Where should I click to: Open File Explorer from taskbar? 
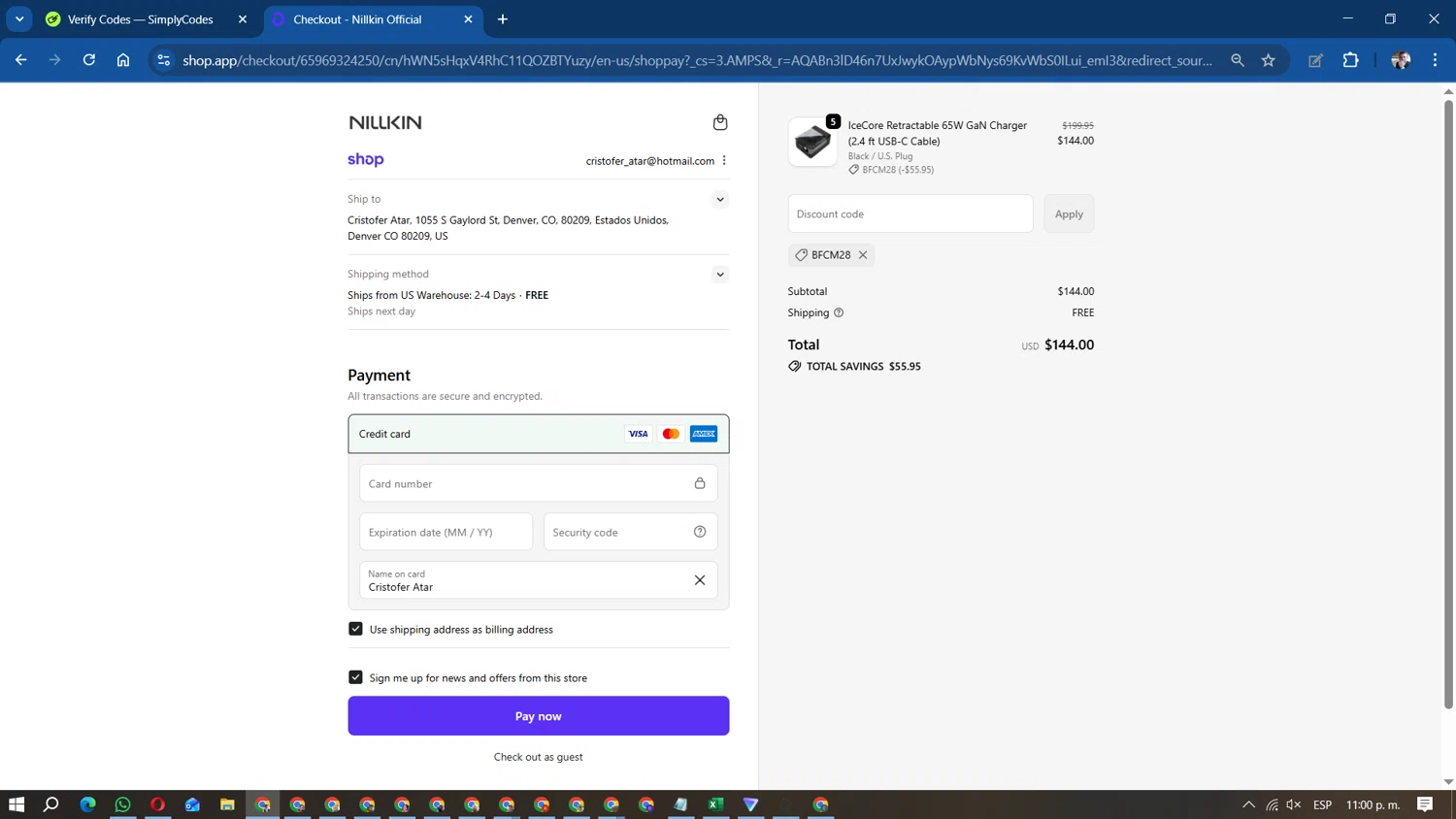pyautogui.click(x=227, y=804)
